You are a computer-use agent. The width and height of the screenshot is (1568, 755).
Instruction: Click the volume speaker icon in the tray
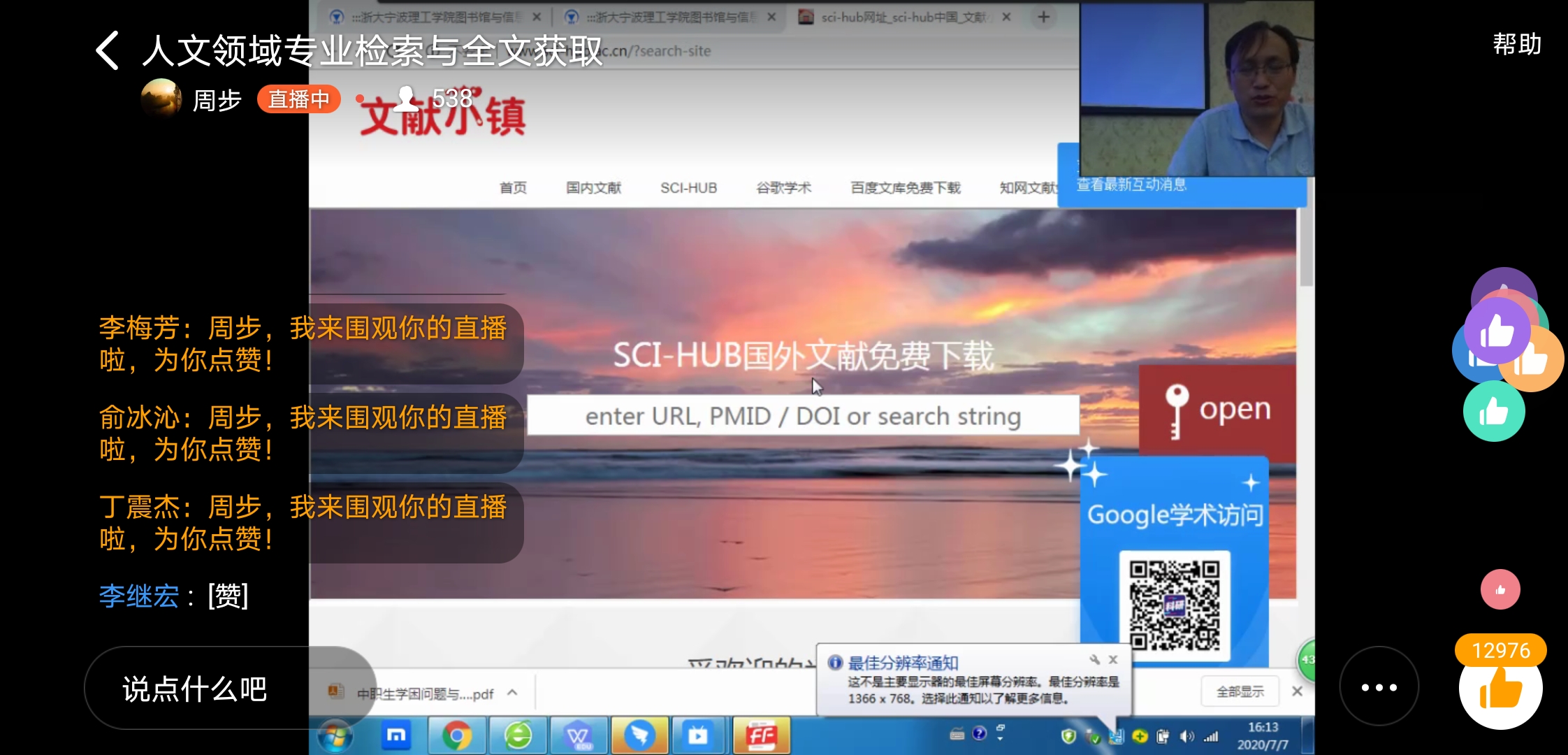pyautogui.click(x=1186, y=736)
